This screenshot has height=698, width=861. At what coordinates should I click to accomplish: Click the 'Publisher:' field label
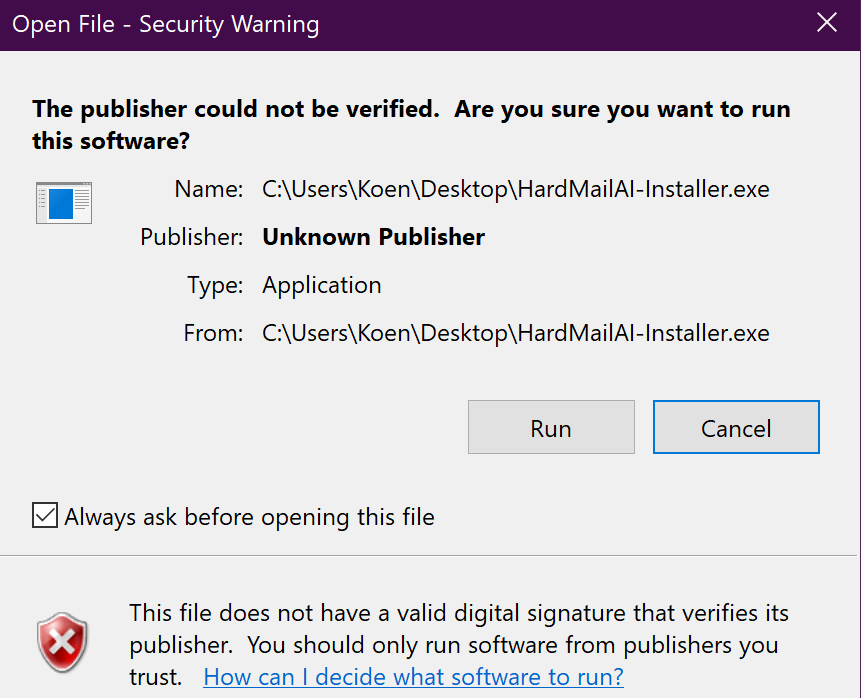[192, 237]
